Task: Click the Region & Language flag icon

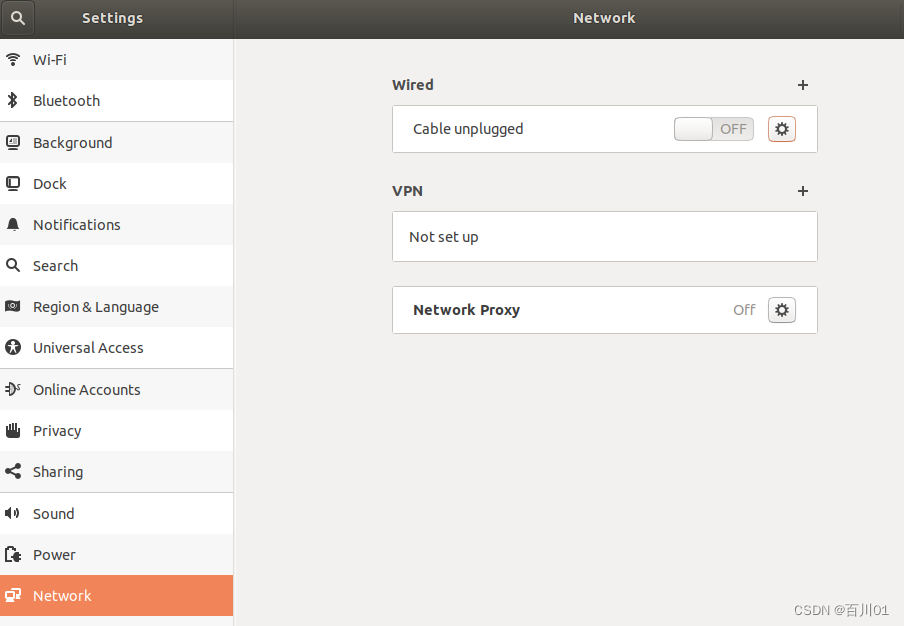Action: [x=13, y=306]
